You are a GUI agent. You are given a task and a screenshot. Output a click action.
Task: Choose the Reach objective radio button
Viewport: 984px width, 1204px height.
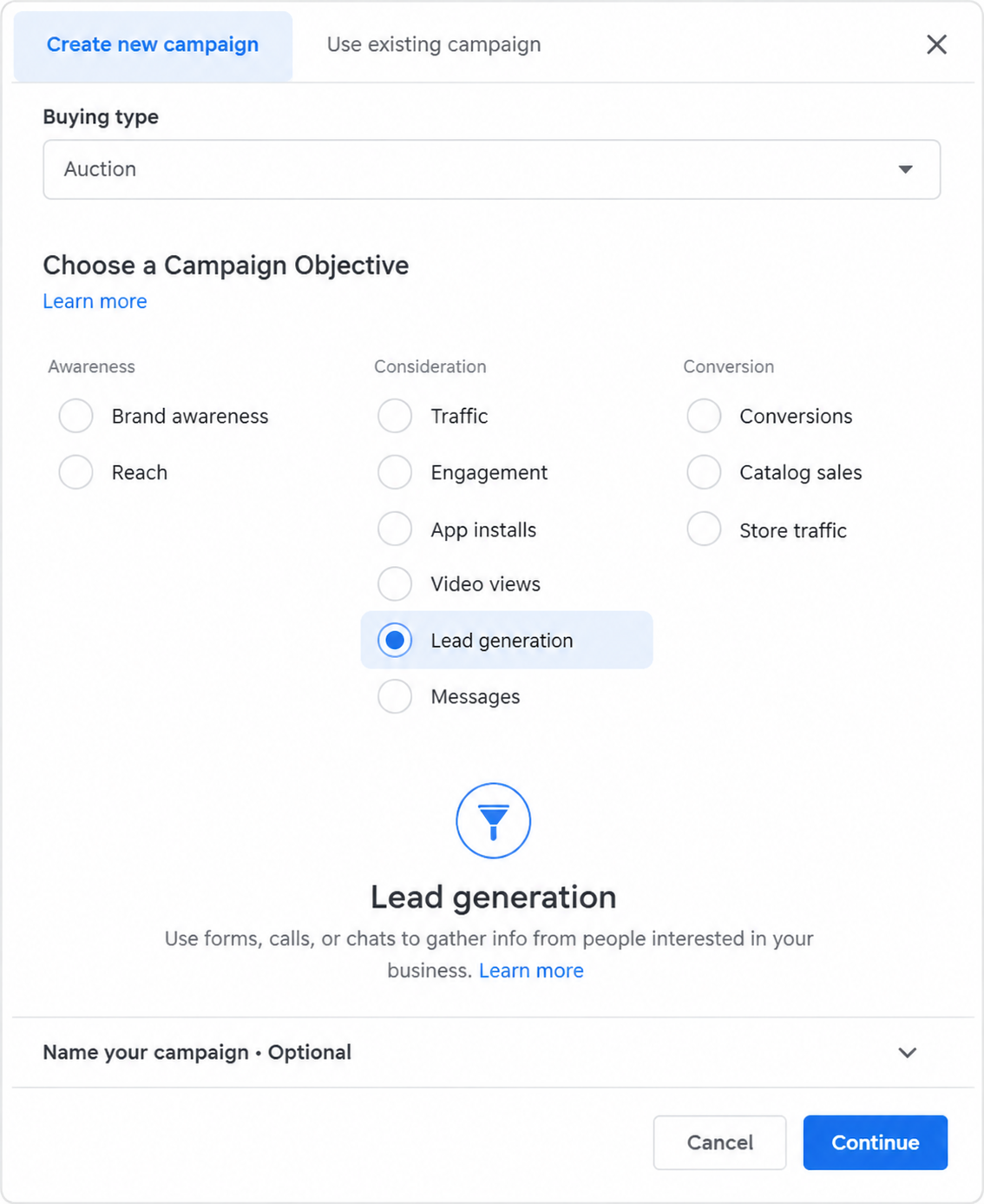pyautogui.click(x=75, y=472)
